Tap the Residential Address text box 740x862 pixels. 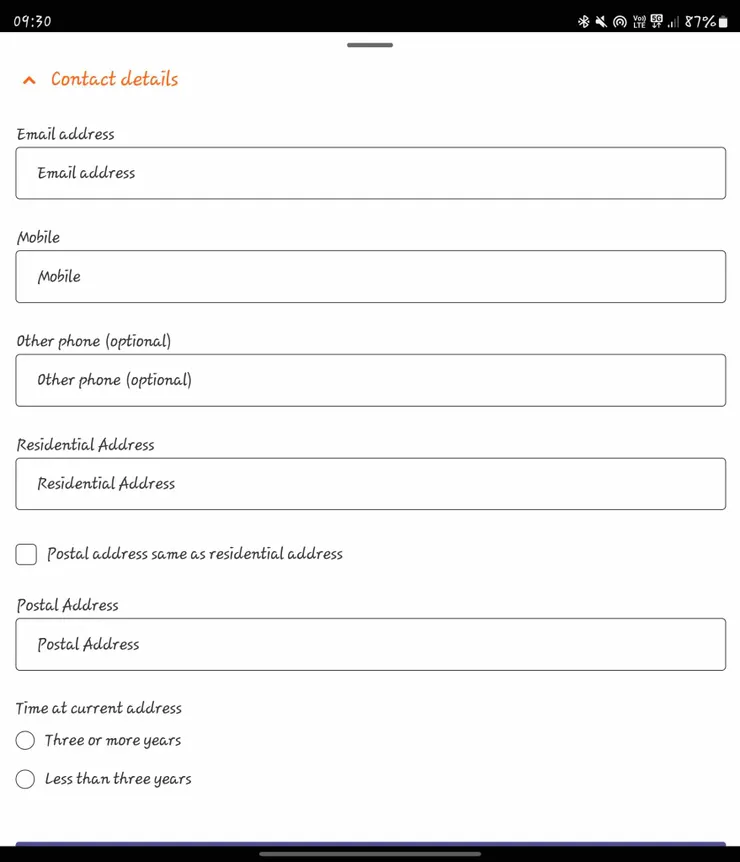(x=370, y=484)
